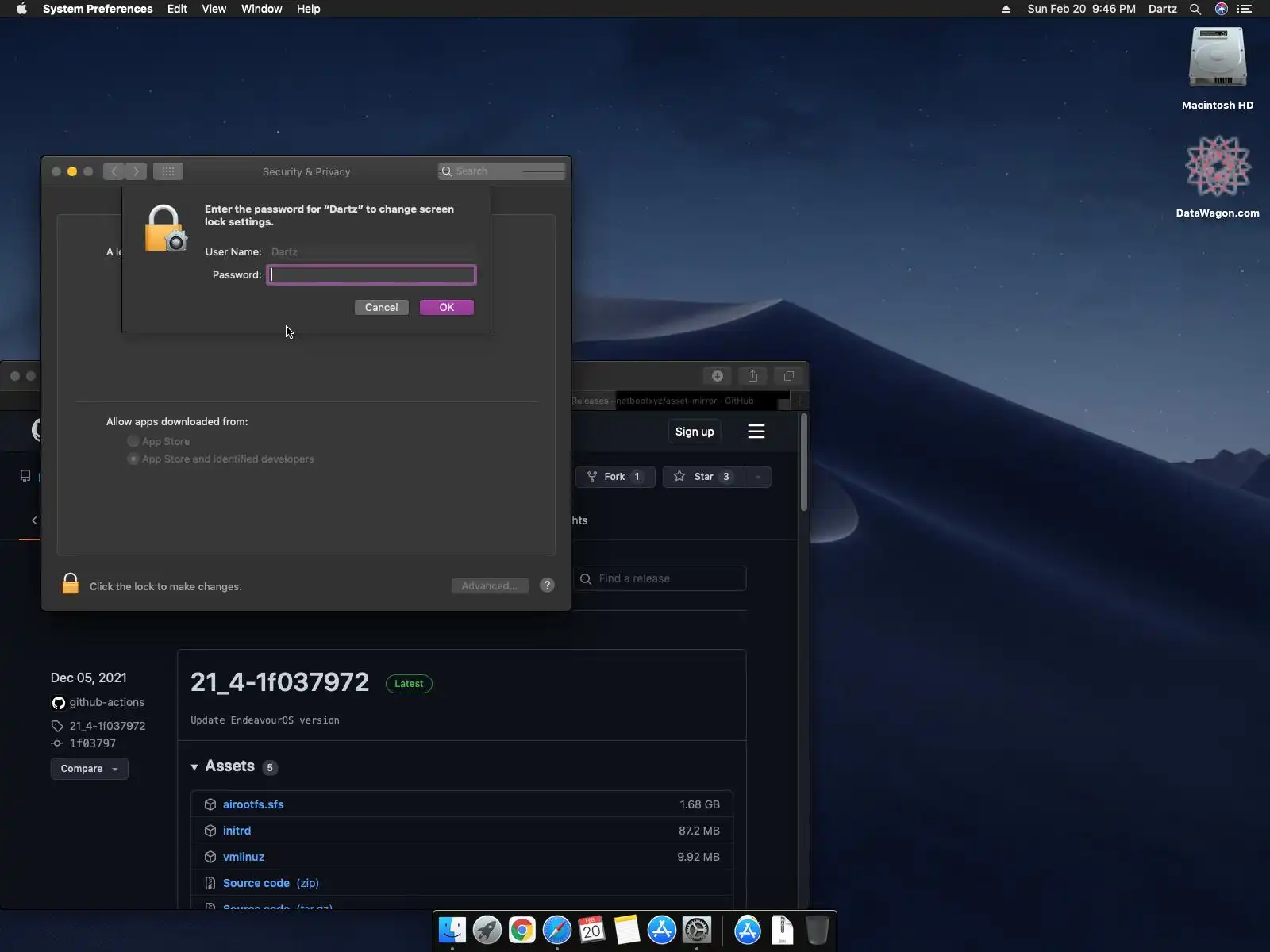Click the date and time in the menu bar
Viewport: 1270px width, 952px height.
pos(1082,9)
